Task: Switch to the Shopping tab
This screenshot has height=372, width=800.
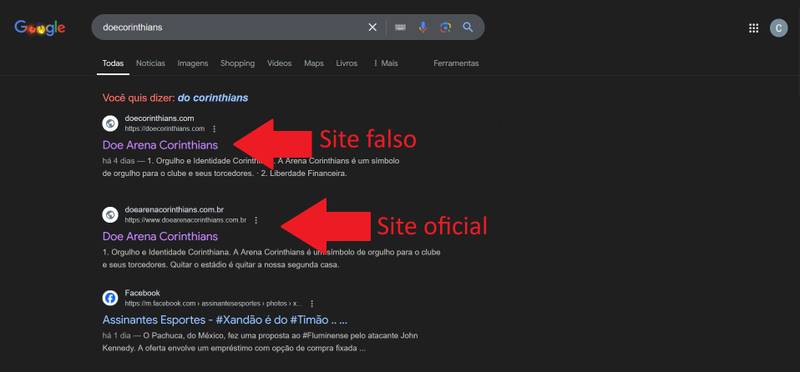Action: [237, 63]
